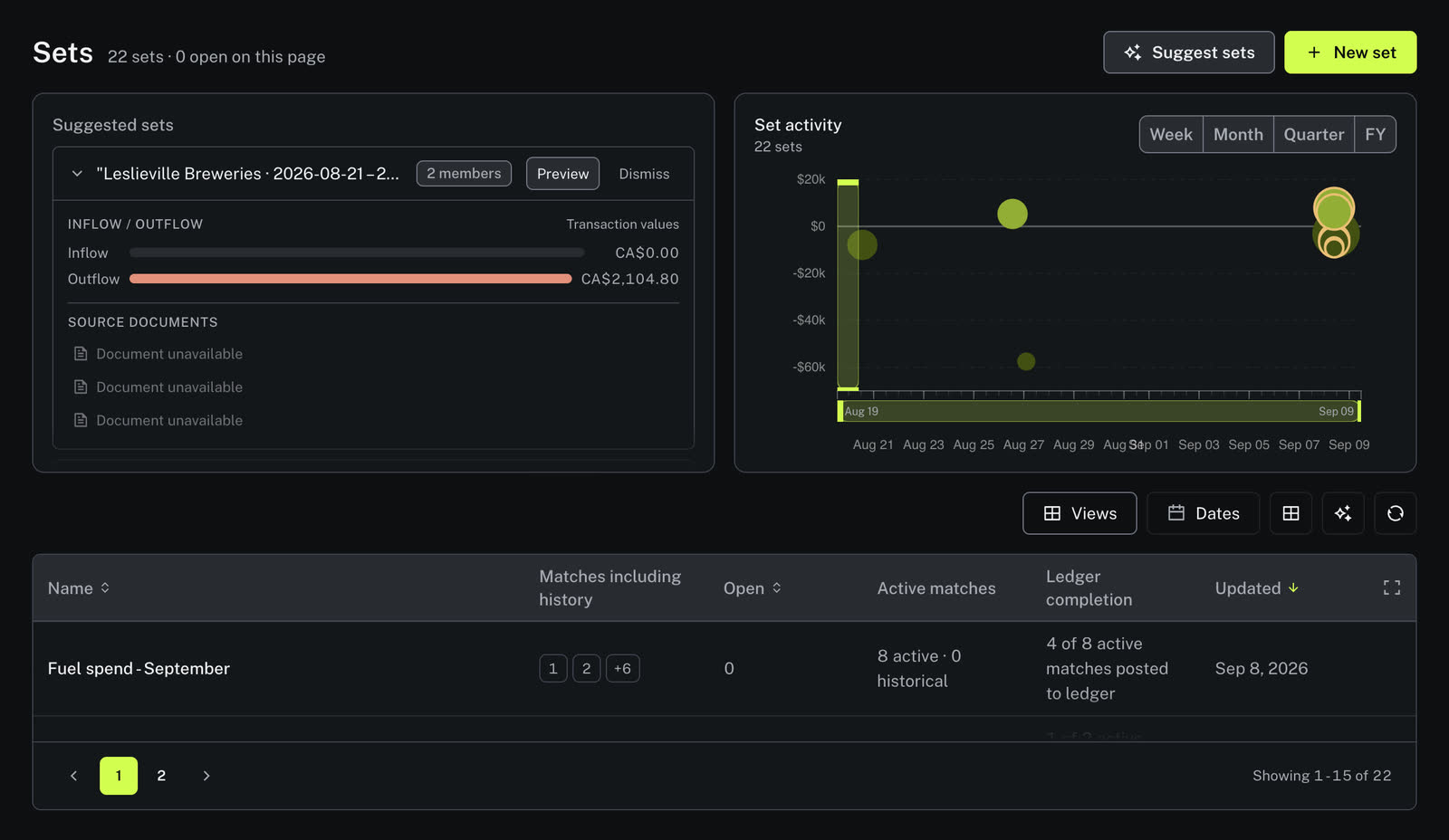Click the bubble near Aug 19 below $0
This screenshot has height=840, width=1449.
(862, 244)
